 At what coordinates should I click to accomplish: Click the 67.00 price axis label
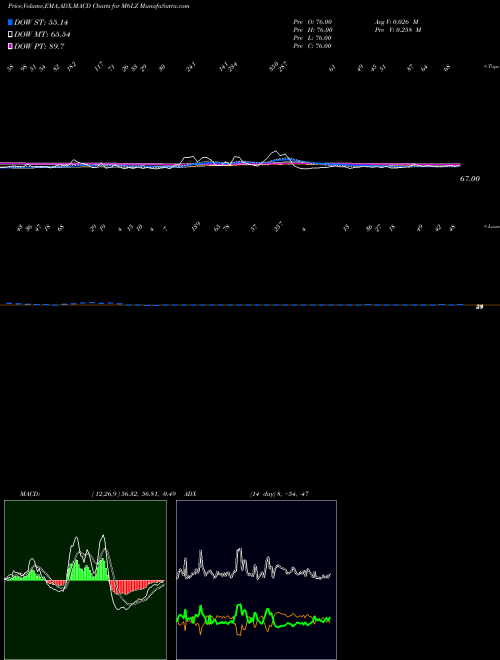(x=470, y=179)
